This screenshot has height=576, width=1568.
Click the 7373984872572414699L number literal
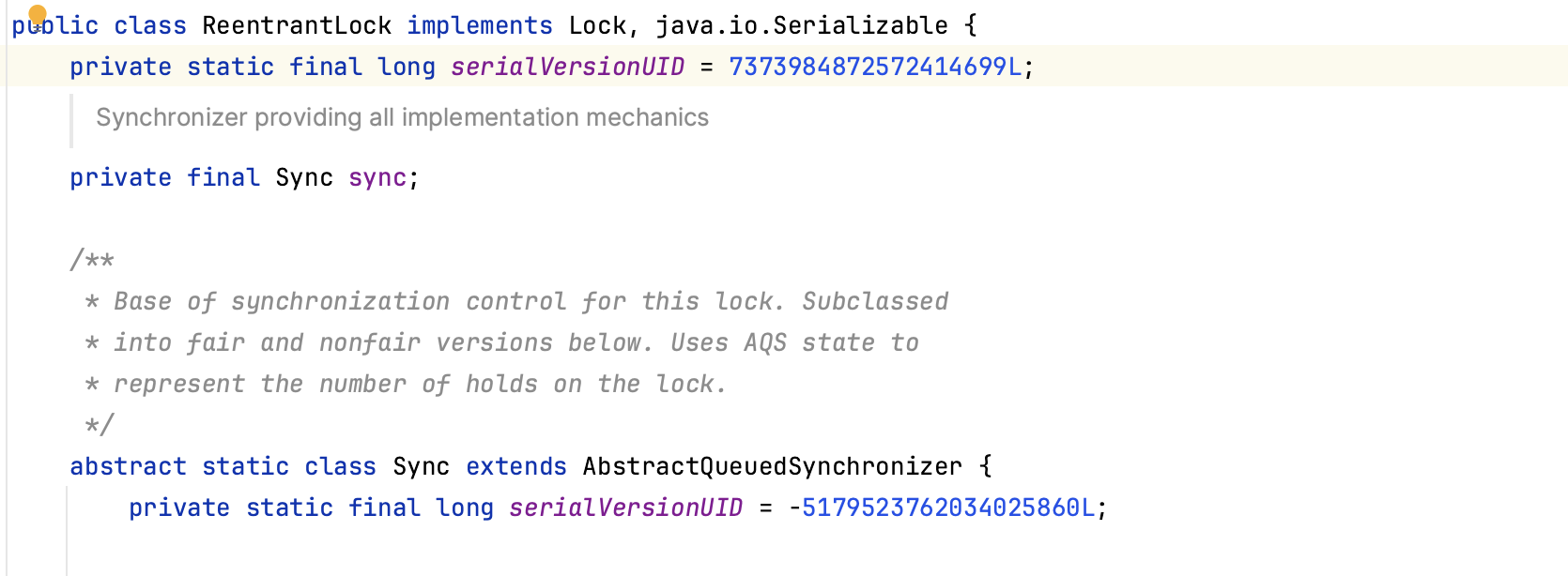(x=875, y=67)
